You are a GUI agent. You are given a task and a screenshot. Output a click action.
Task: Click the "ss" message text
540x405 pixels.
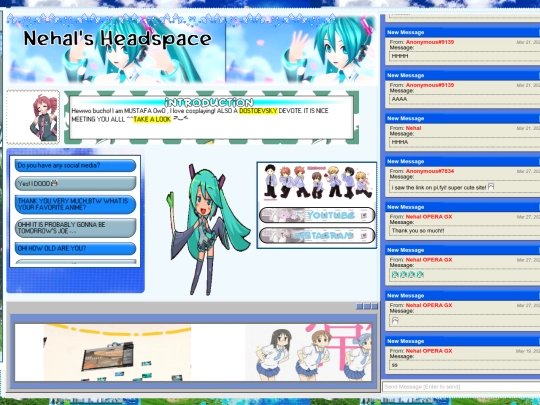(395, 365)
